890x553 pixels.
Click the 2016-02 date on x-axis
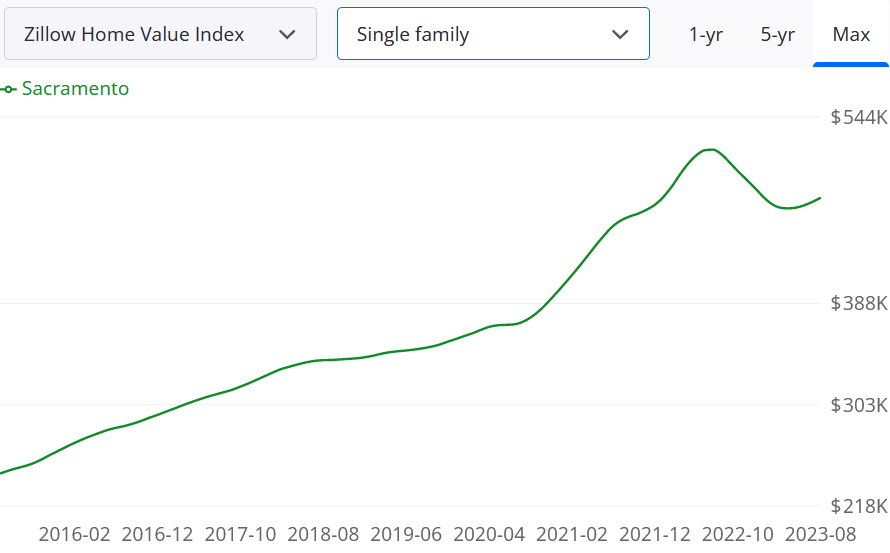(x=74, y=534)
